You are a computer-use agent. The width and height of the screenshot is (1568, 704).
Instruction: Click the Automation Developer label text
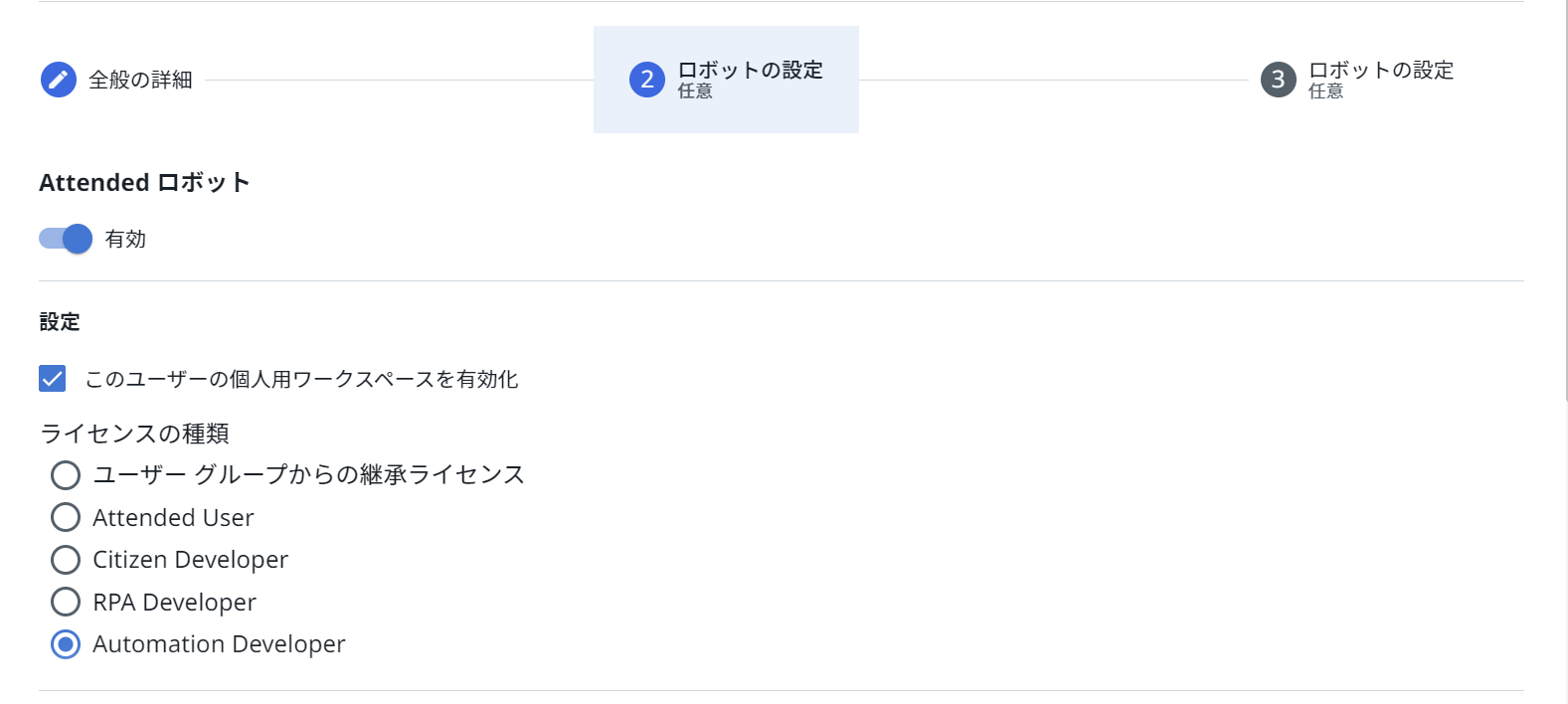(219, 644)
